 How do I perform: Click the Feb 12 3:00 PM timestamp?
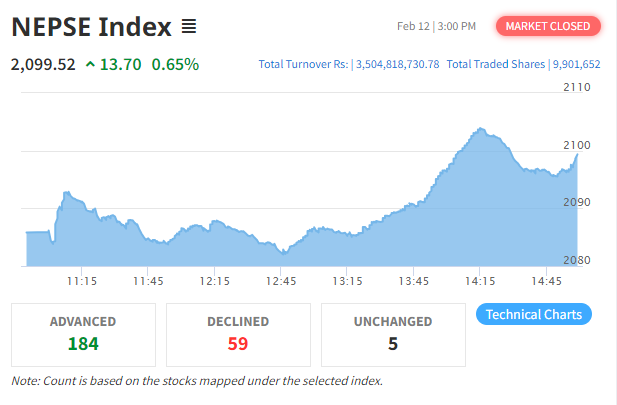[436, 25]
